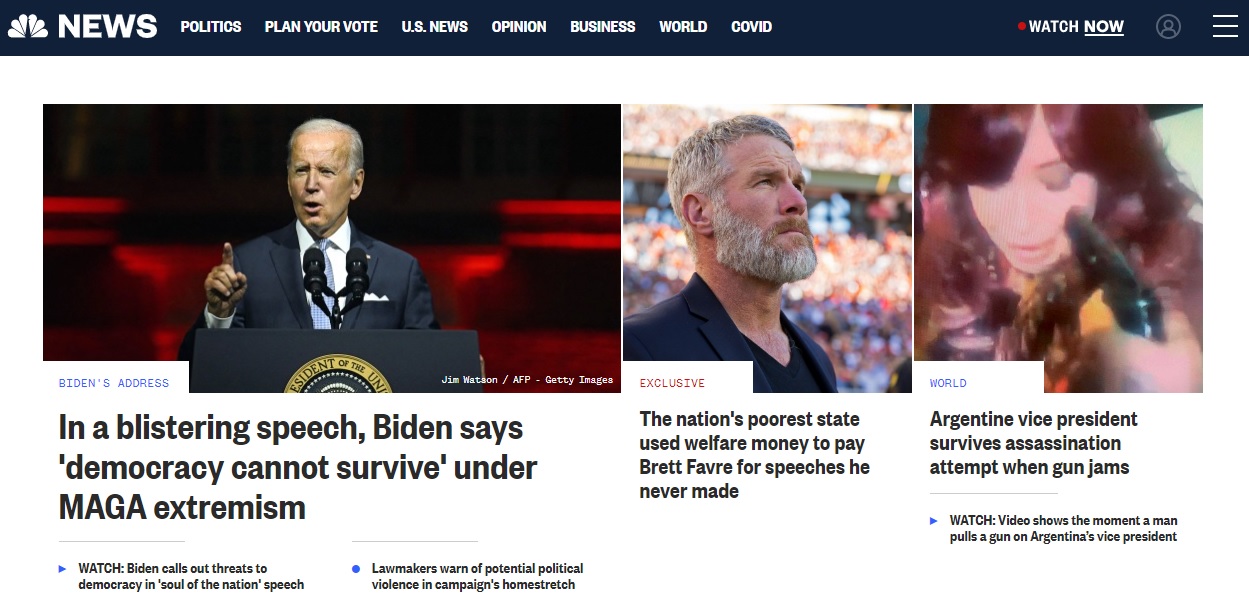This screenshot has width=1249, height=599.
Task: Open the Biden blistering speech headline
Action: pos(298,467)
